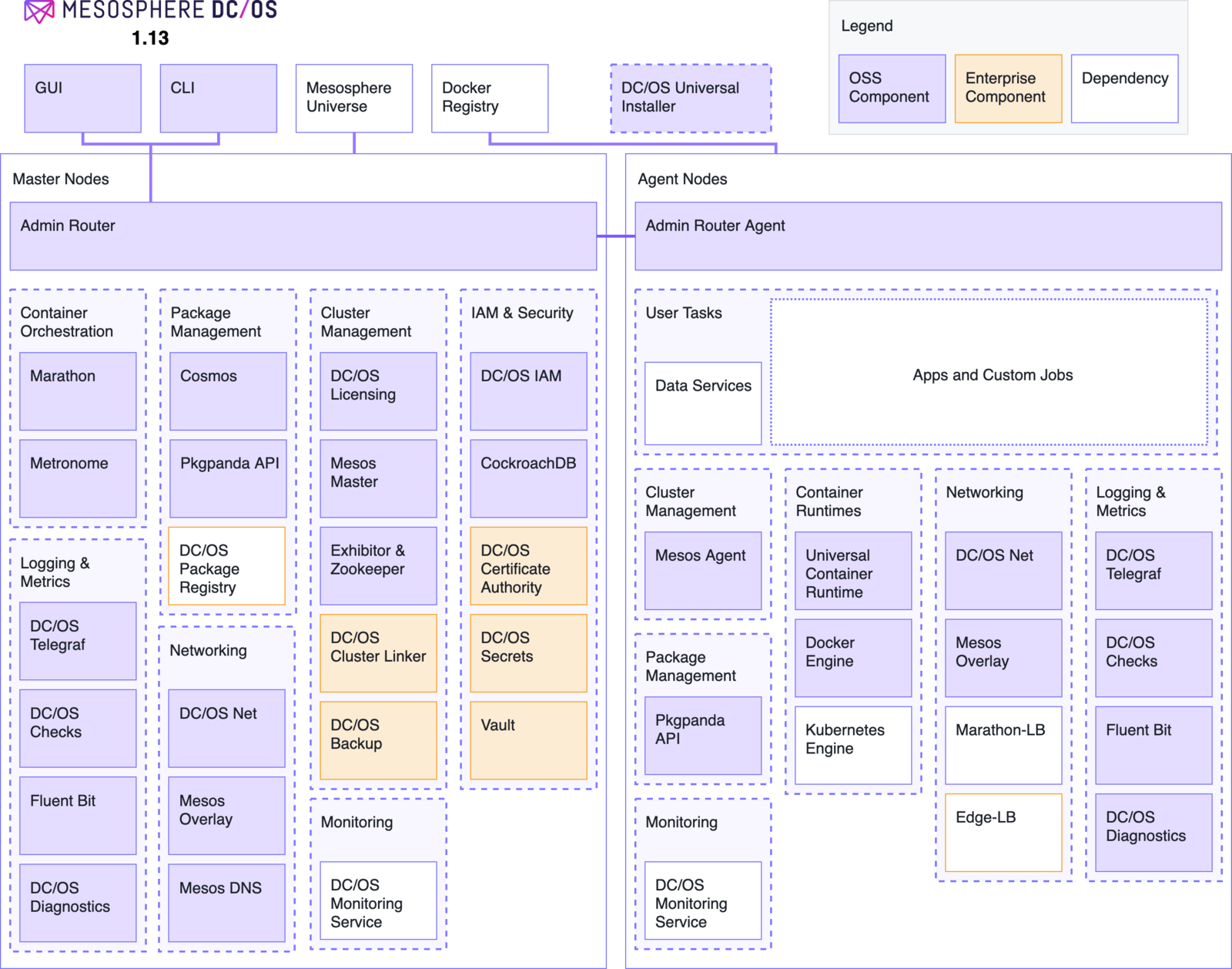The image size is (1232, 969).
Task: Click the Mesosphere Universe dependency box
Action: 354,99
